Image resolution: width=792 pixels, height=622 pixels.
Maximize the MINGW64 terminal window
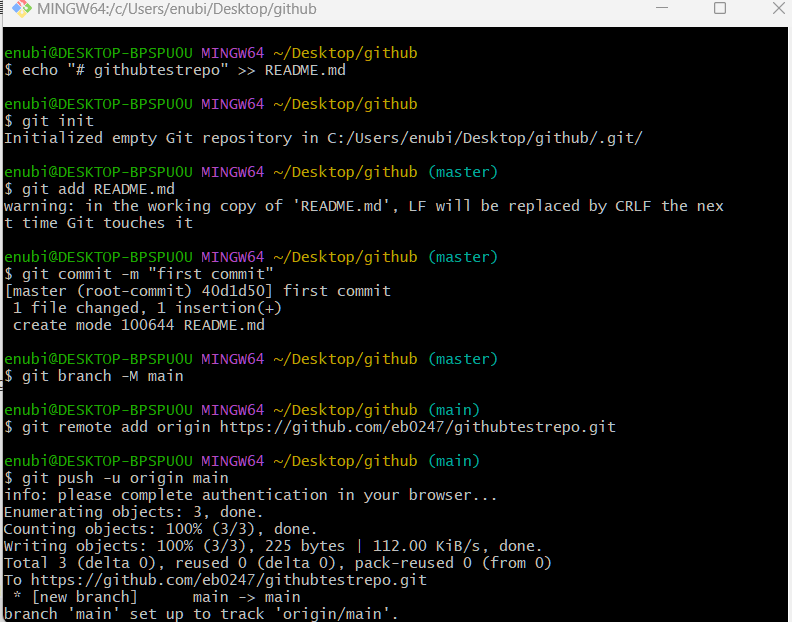coord(720,8)
